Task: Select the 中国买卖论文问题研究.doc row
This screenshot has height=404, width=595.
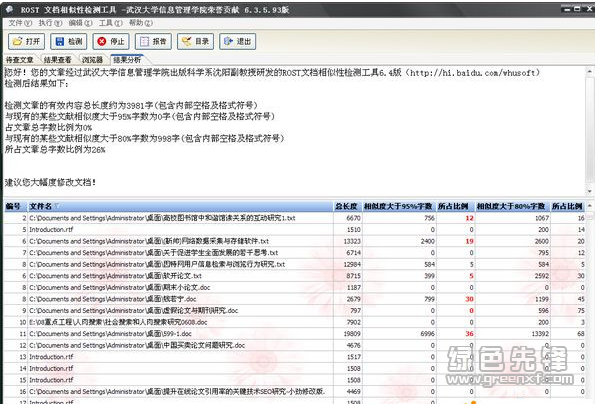Action: tap(294, 345)
